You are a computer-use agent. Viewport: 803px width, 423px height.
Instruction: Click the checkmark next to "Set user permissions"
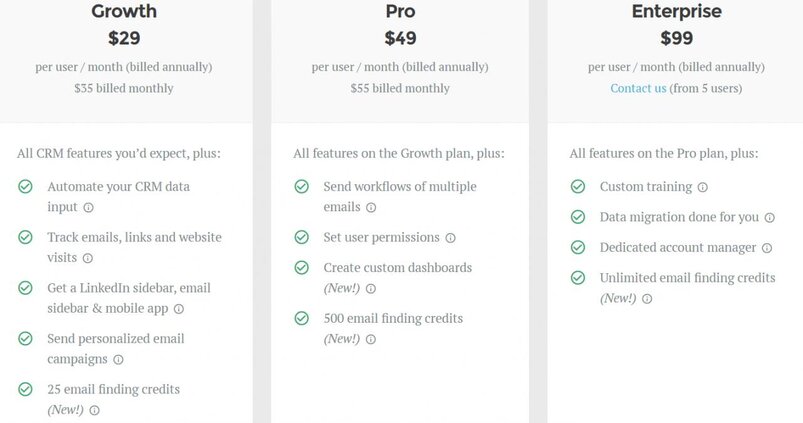click(x=301, y=238)
